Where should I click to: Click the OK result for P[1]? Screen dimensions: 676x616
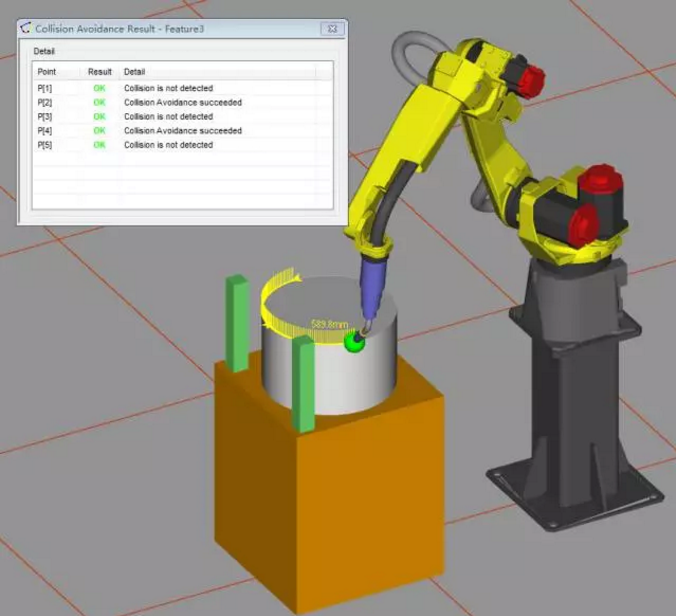(99, 88)
